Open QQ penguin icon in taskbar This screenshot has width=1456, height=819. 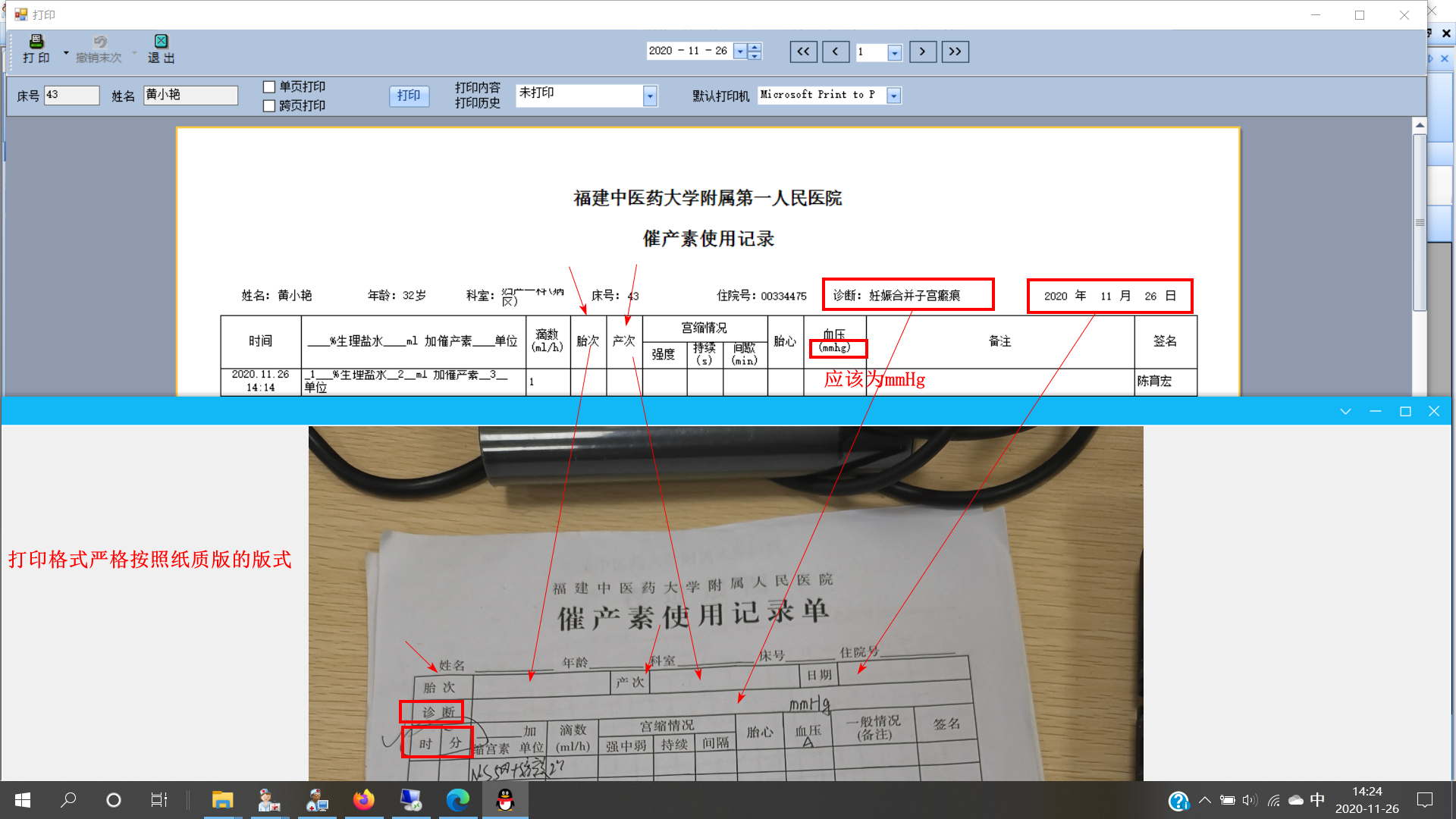coord(505,800)
